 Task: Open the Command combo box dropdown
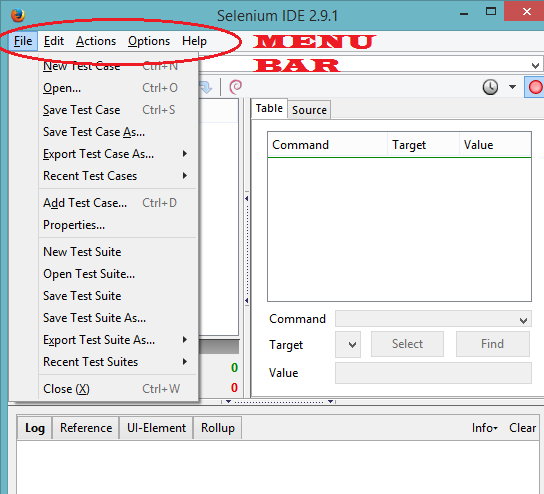coord(523,320)
